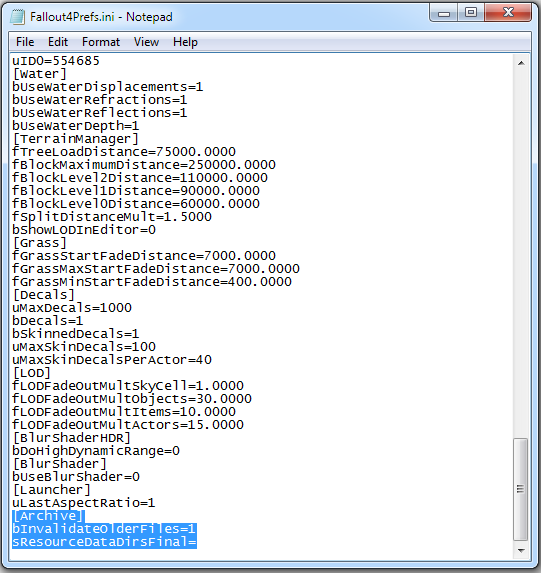Image resolution: width=541 pixels, height=573 pixels.
Task: Click the highlighted [Archive] header
Action: (48, 516)
